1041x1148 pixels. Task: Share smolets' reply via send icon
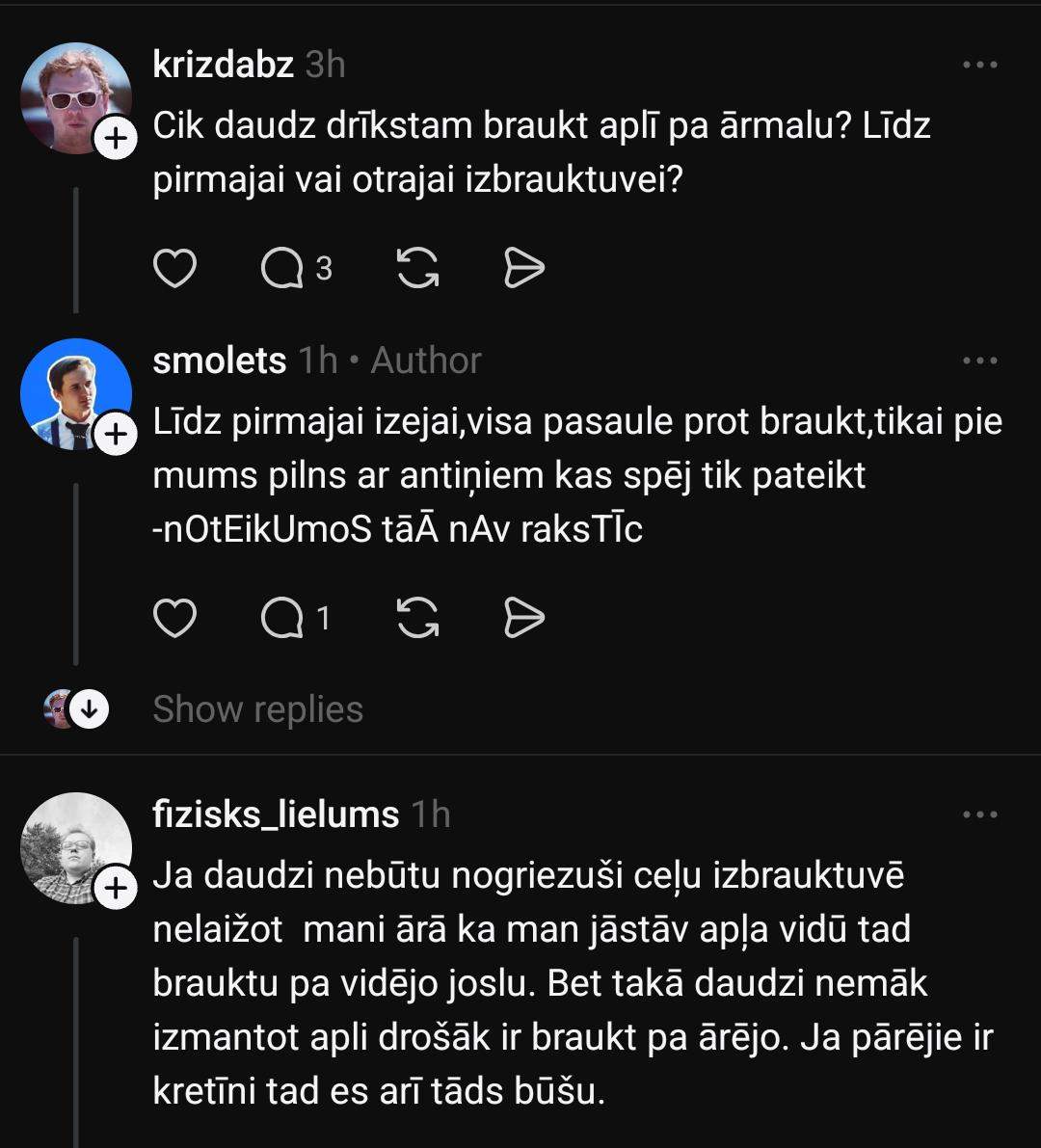524,619
